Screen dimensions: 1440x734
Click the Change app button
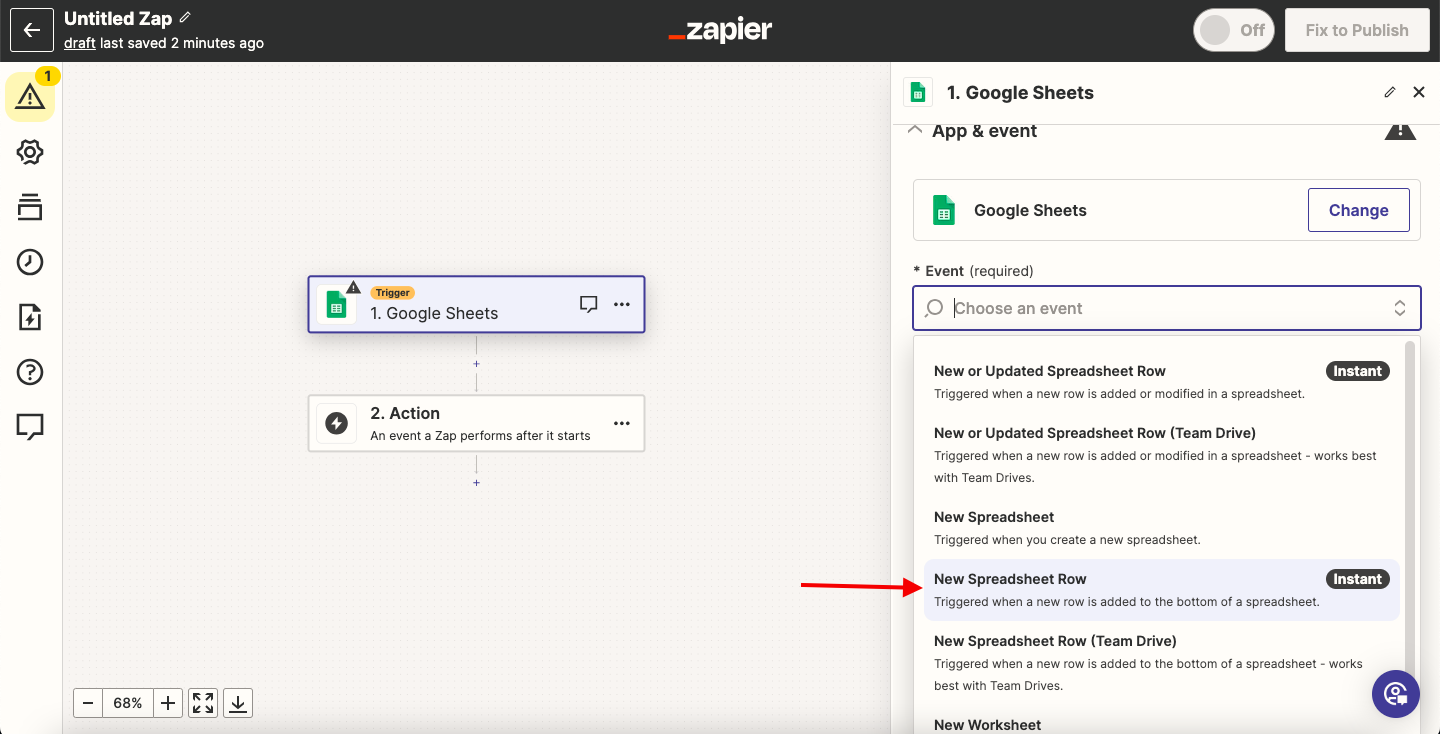click(x=1358, y=210)
